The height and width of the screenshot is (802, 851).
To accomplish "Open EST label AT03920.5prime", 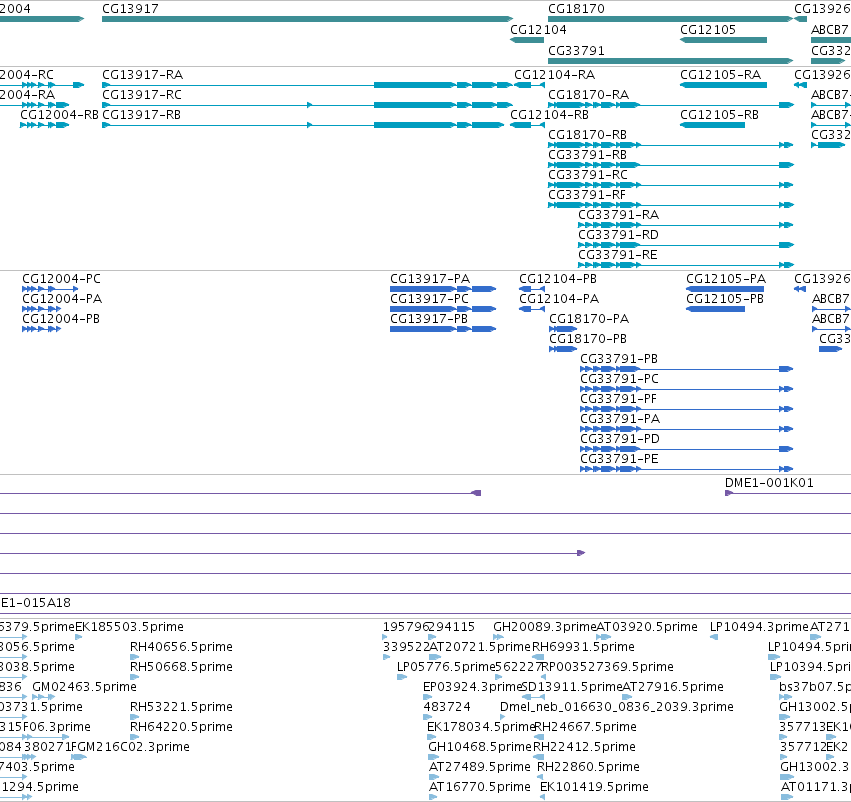I will [x=647, y=627].
